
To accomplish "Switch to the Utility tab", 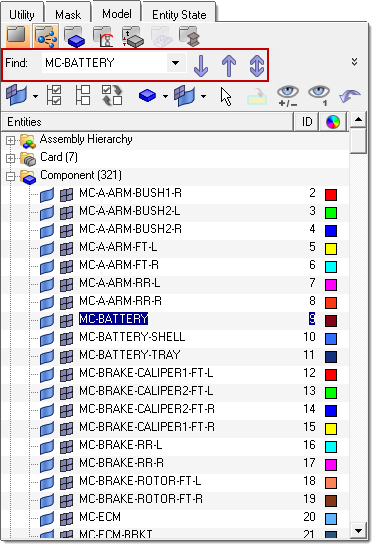I will point(22,14).
